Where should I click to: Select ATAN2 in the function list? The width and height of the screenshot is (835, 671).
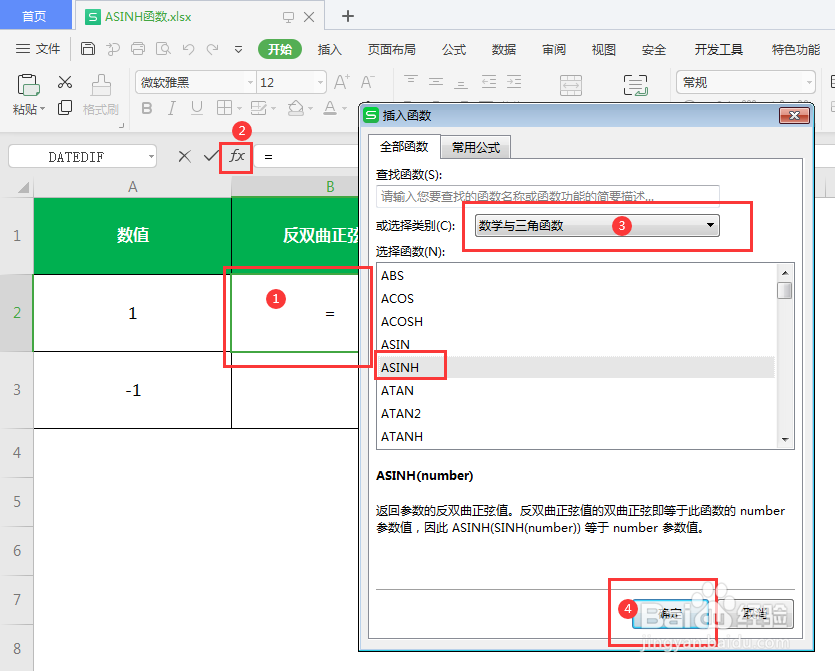[575, 413]
